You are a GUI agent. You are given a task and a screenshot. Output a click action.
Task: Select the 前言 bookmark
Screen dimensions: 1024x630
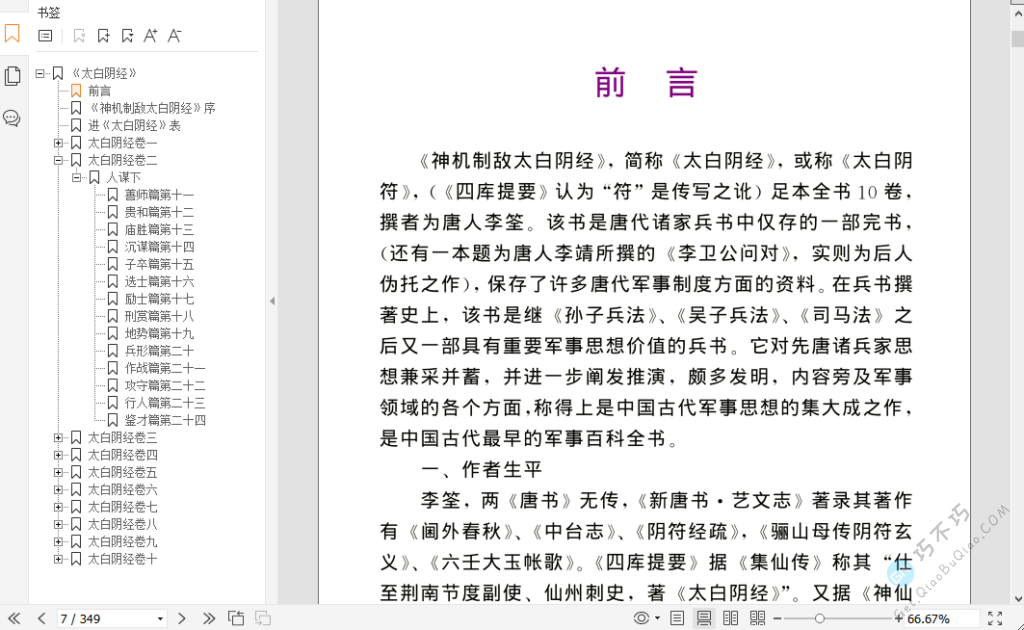99,91
